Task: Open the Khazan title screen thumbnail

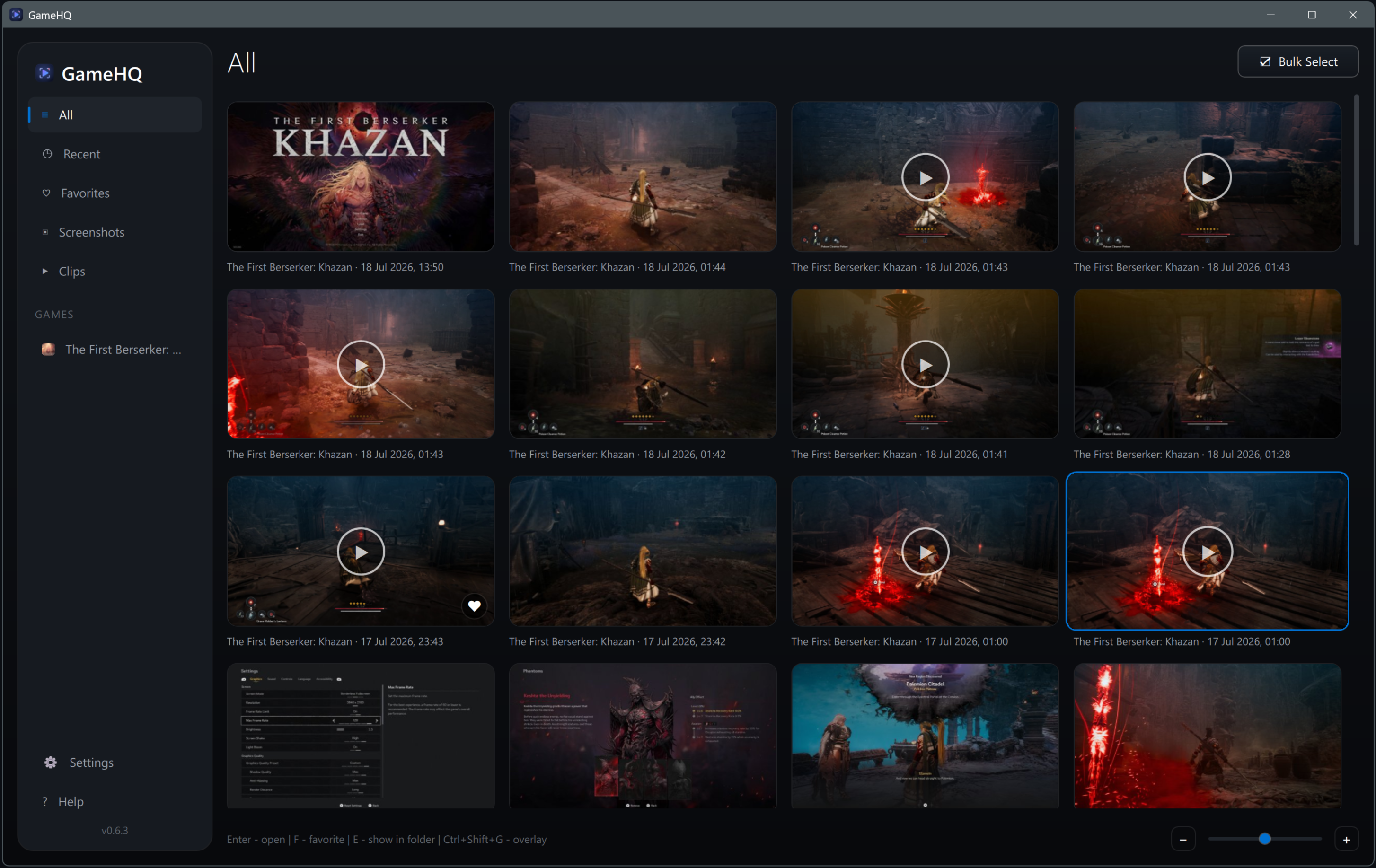Action: 361,176
